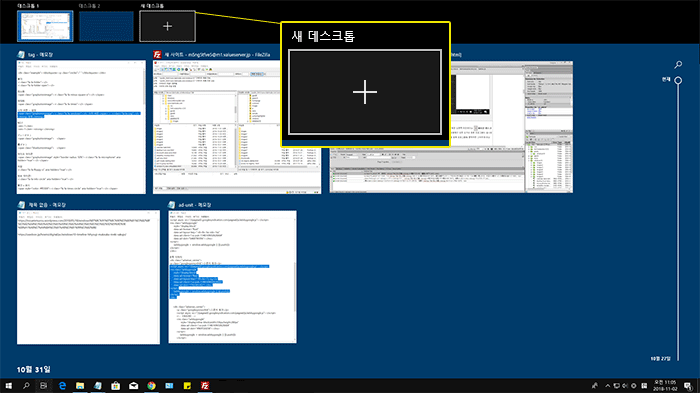The height and width of the screenshot is (393, 700).
Task: Click the circular tray icon next to volume
Action: (633, 385)
